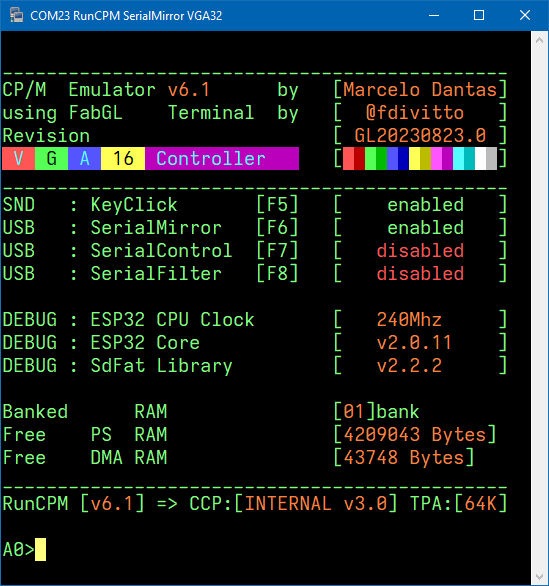Viewport: 549px width, 586px height.
Task: Click the '[01]bank' Banked RAM value
Action: 376,411
